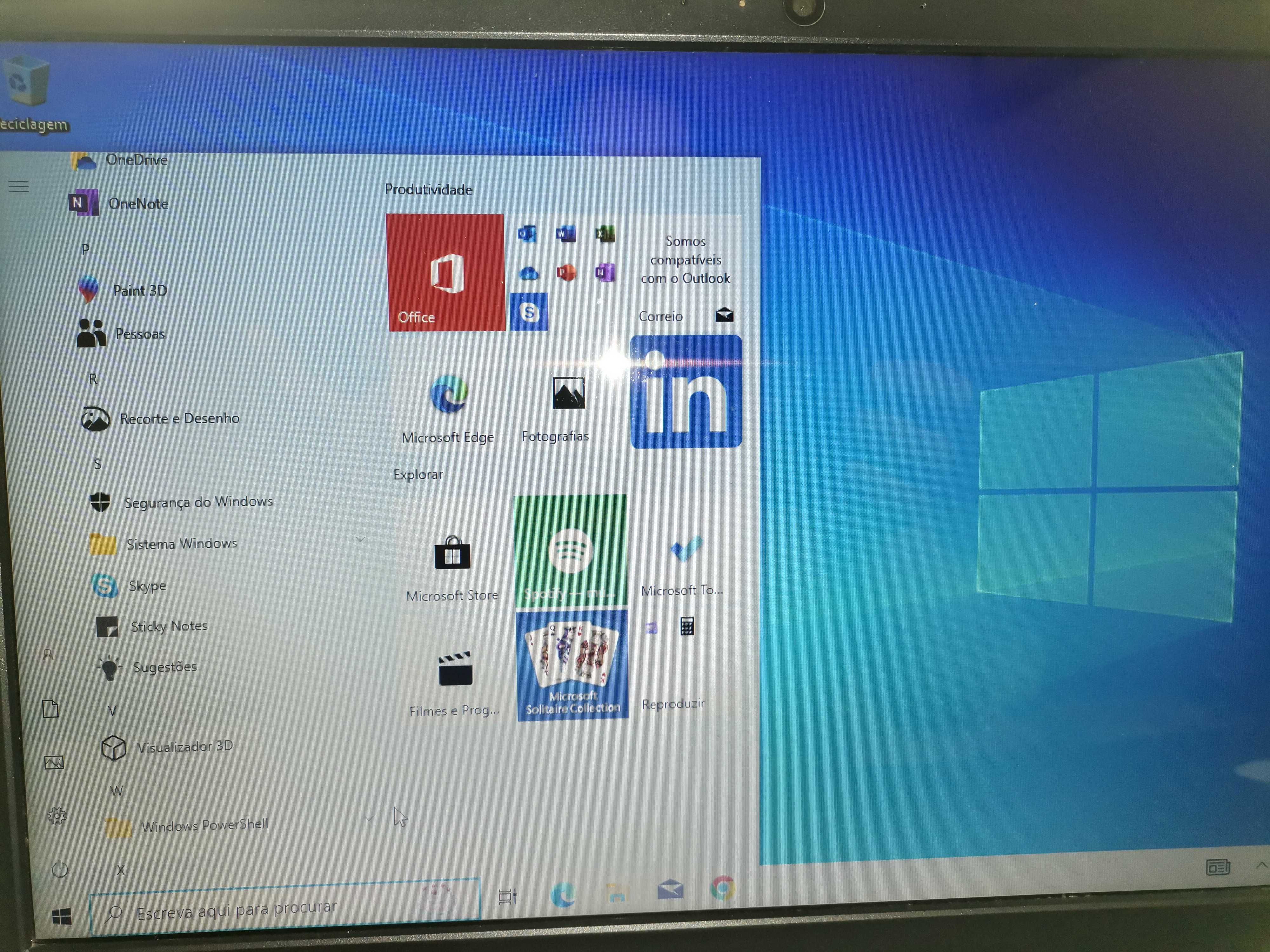Open Mail from the taskbar
This screenshot has width=1270, height=952.
point(671,889)
